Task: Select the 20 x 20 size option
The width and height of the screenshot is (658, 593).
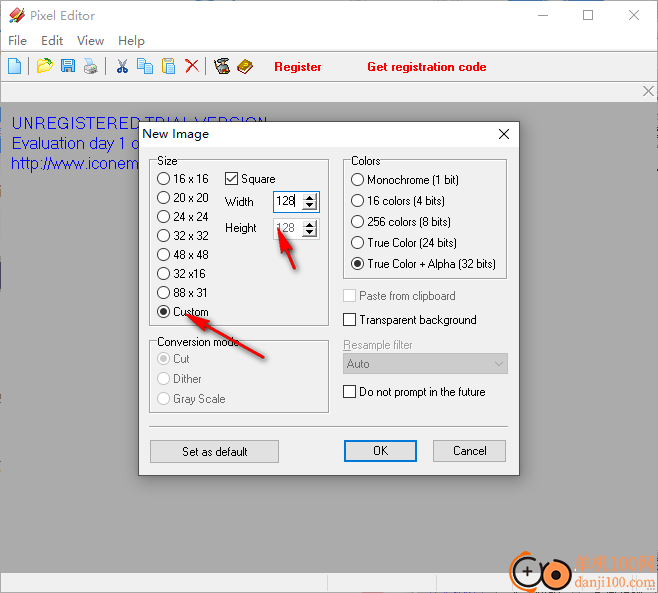Action: [183, 198]
